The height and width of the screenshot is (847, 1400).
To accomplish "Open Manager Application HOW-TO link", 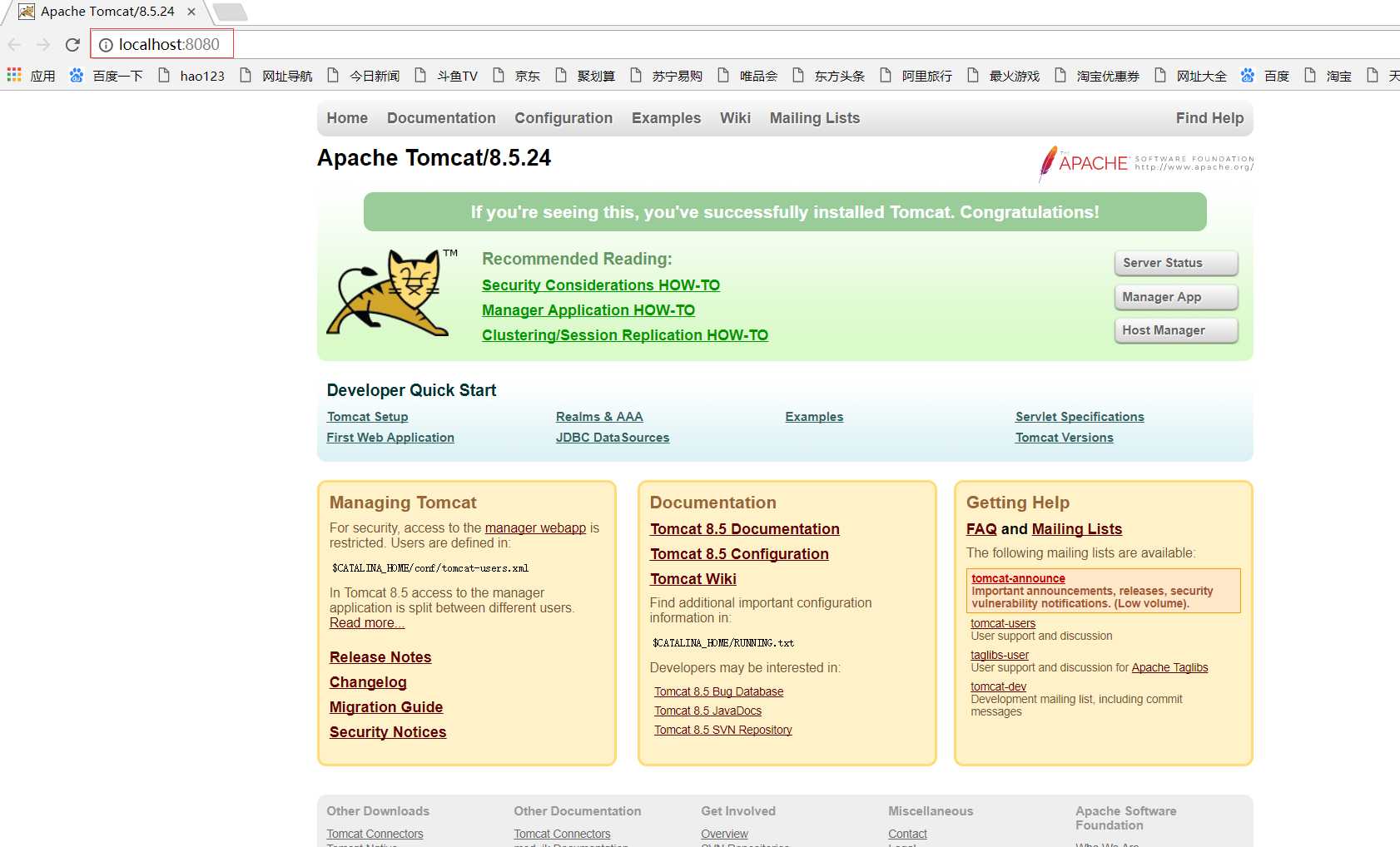I will [x=588, y=310].
